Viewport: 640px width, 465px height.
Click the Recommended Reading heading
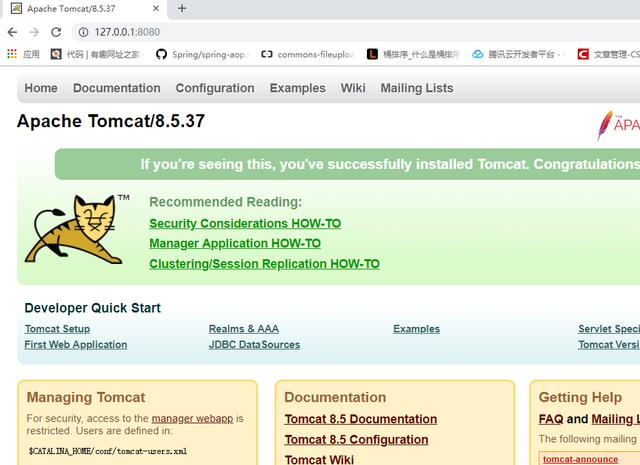226,202
